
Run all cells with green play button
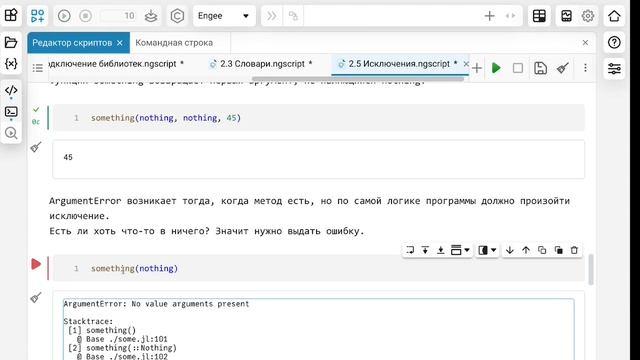tap(496, 68)
